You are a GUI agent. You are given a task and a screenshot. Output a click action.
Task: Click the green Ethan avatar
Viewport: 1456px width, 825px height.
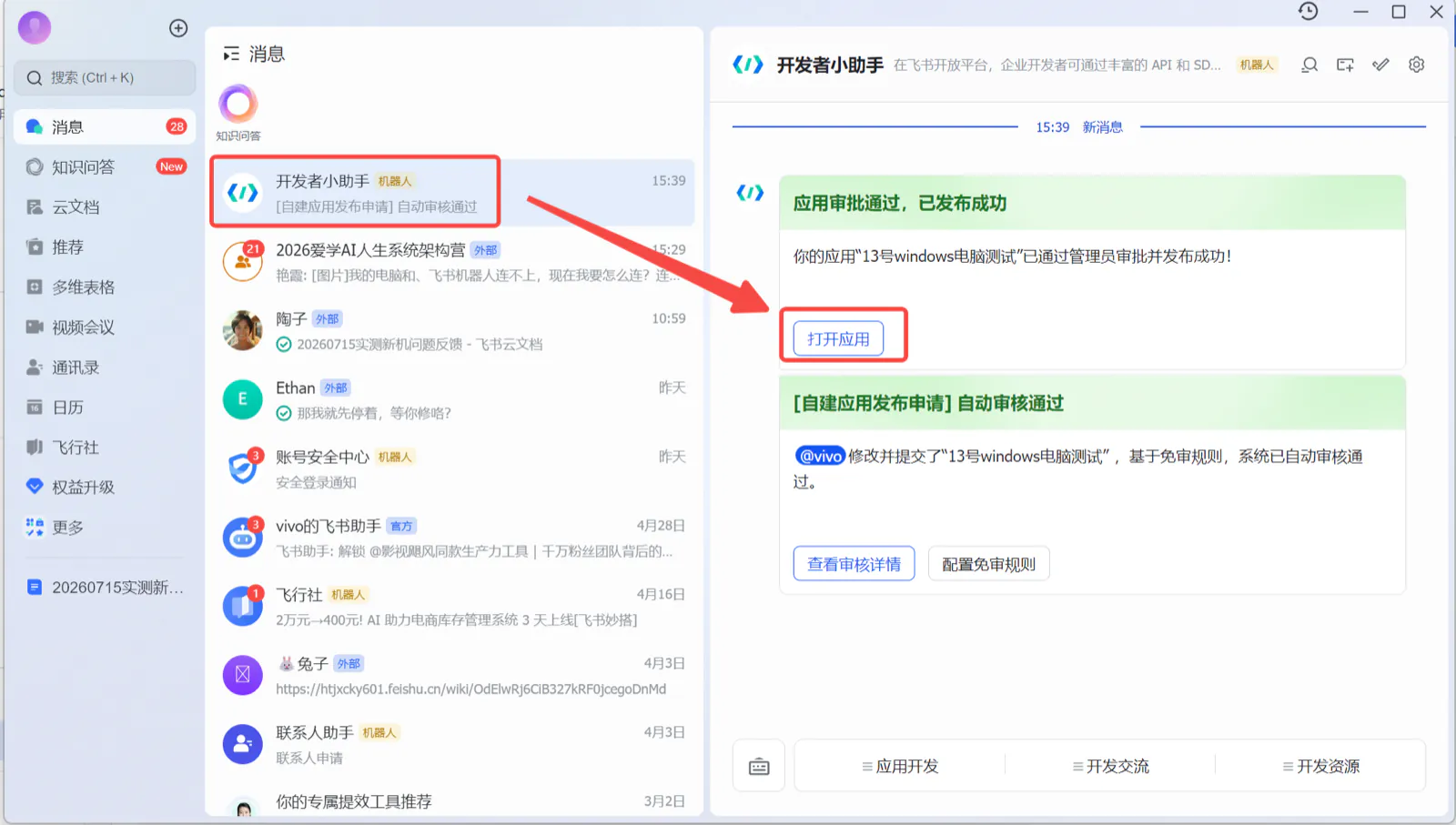pyautogui.click(x=243, y=399)
